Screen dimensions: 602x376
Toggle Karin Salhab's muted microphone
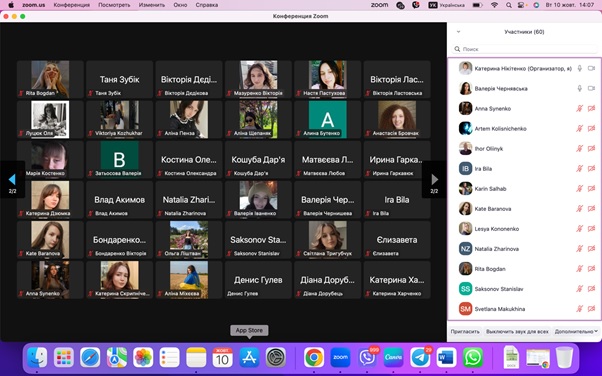pyautogui.click(x=580, y=189)
